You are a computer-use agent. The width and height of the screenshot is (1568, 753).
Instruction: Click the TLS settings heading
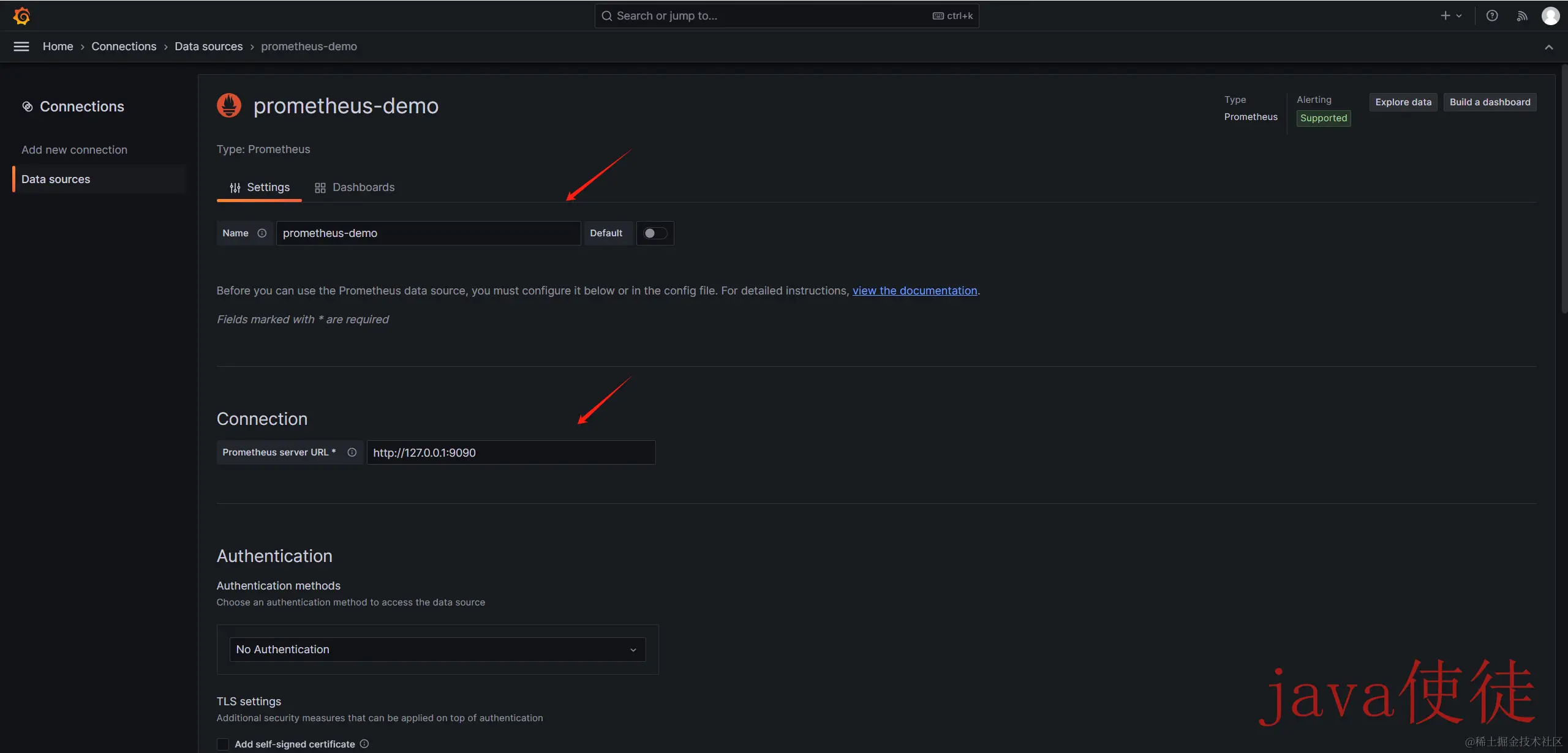tap(249, 702)
